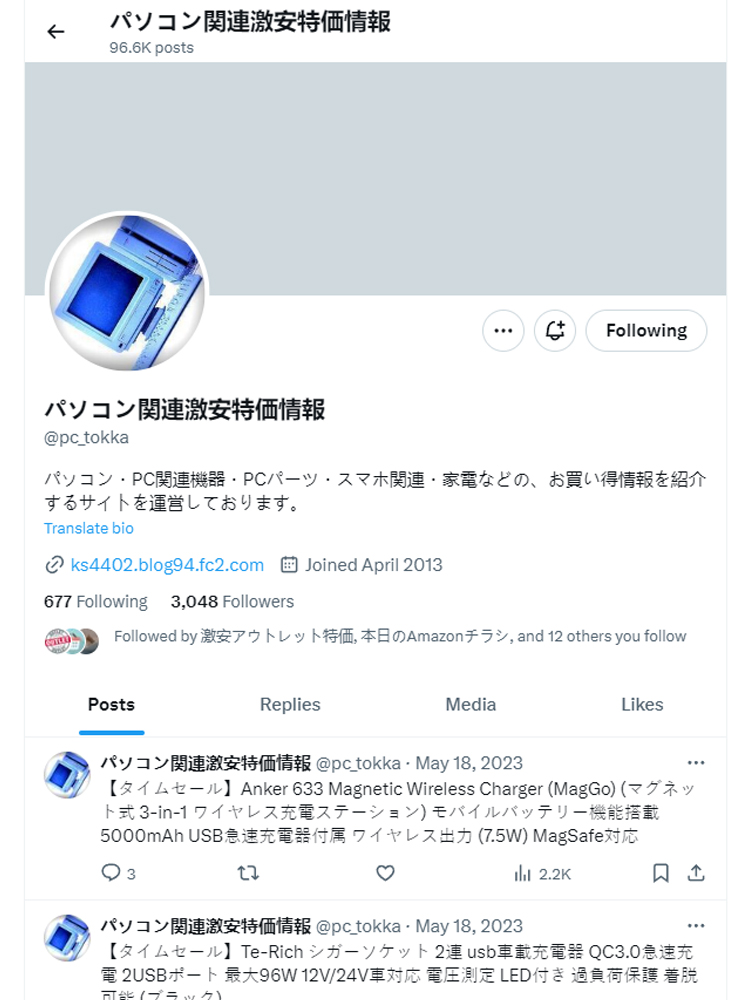
Task: View the 677 Following list
Action: tap(96, 601)
